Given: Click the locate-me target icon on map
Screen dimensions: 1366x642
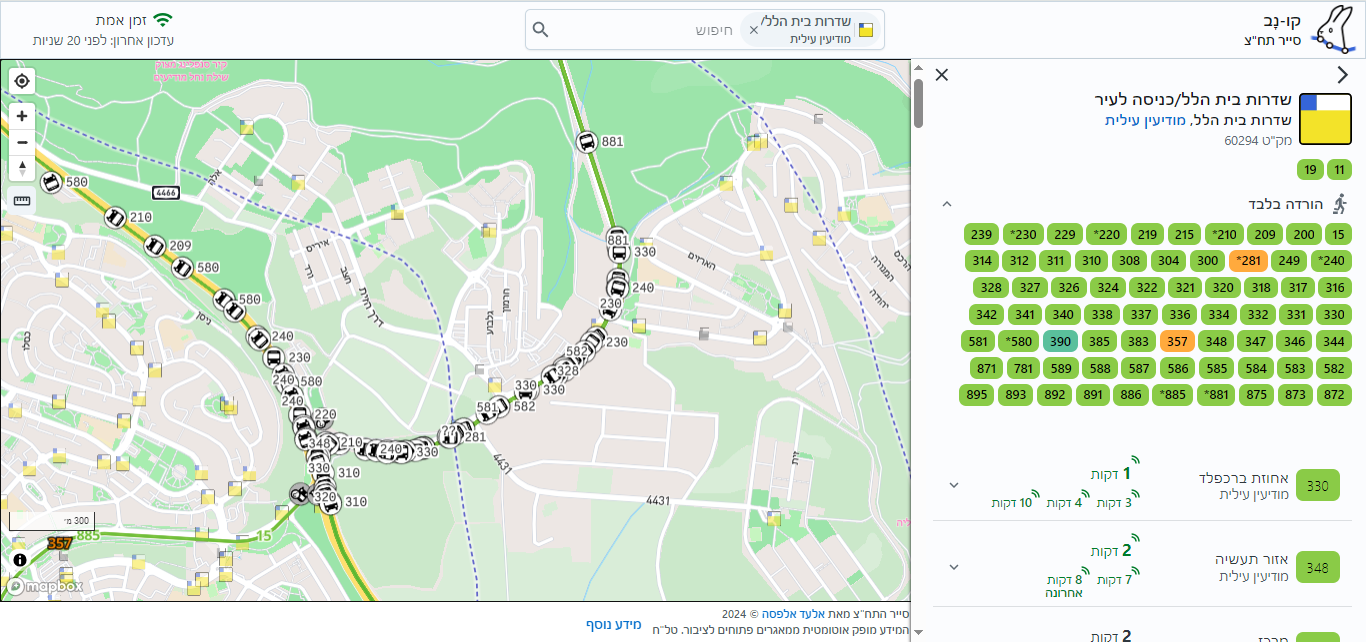Looking at the screenshot, I should click(x=22, y=82).
